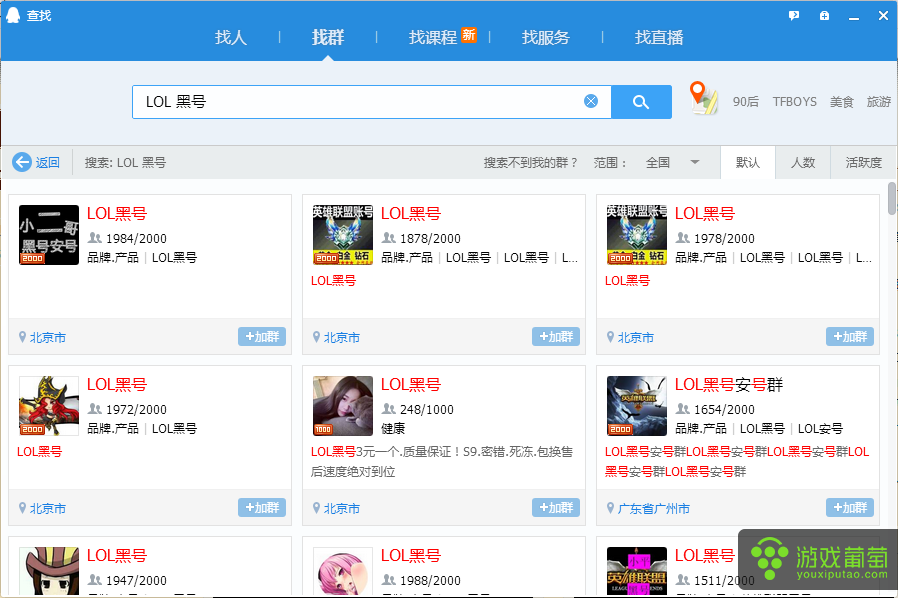Open the 小二哥黑号安号 group avatar

click(49, 235)
